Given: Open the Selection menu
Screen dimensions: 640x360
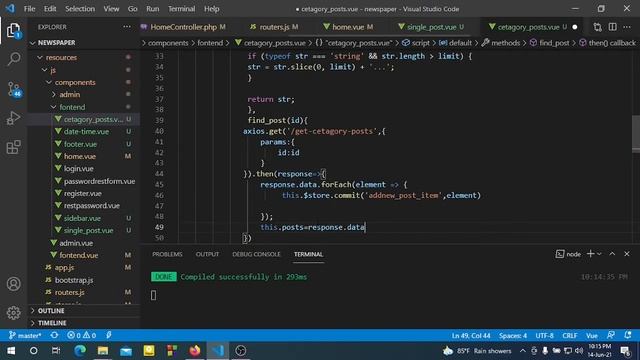Looking at the screenshot, I should 80,9.
